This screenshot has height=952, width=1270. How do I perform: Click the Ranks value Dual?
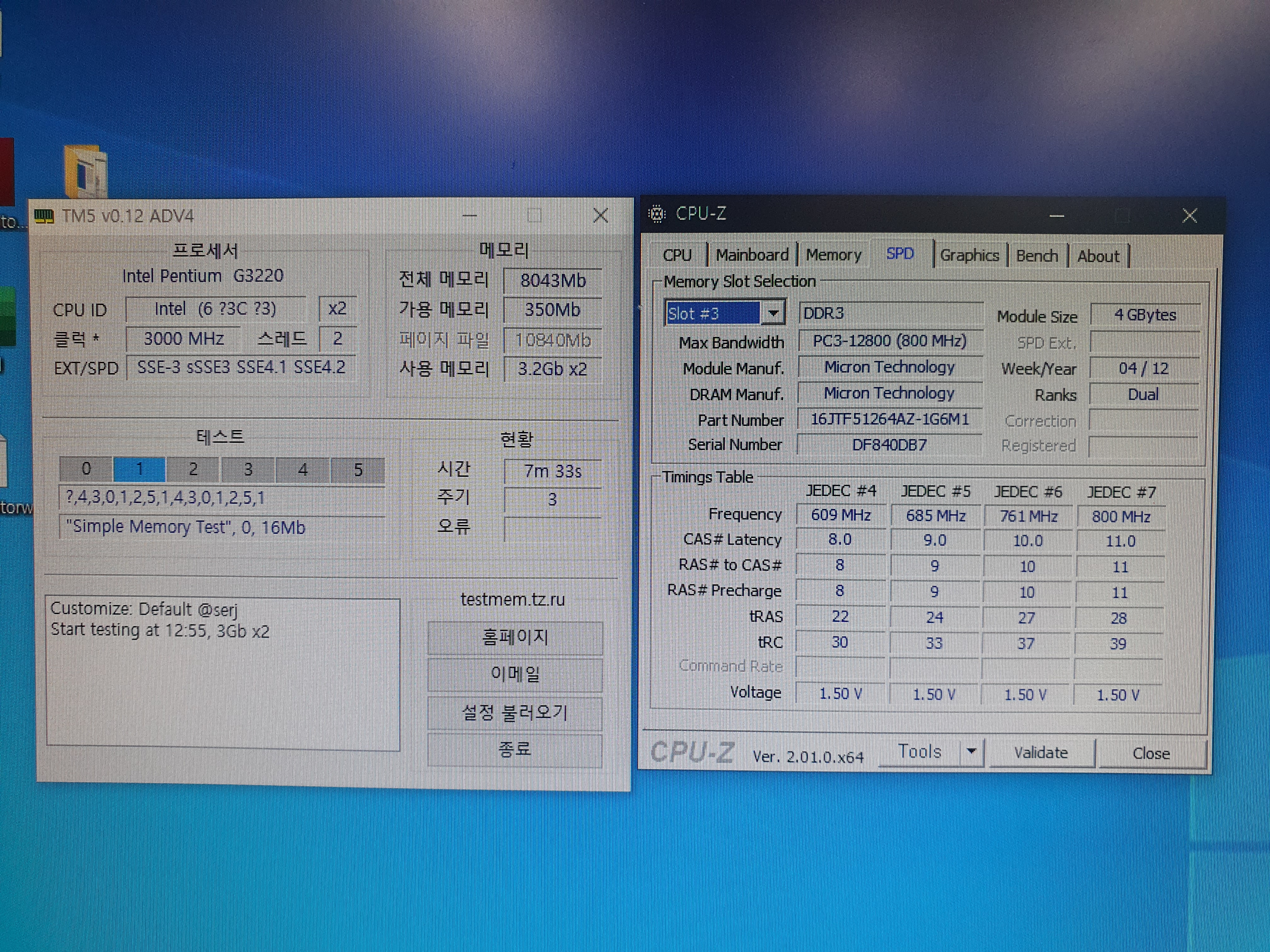pyautogui.click(x=1143, y=395)
